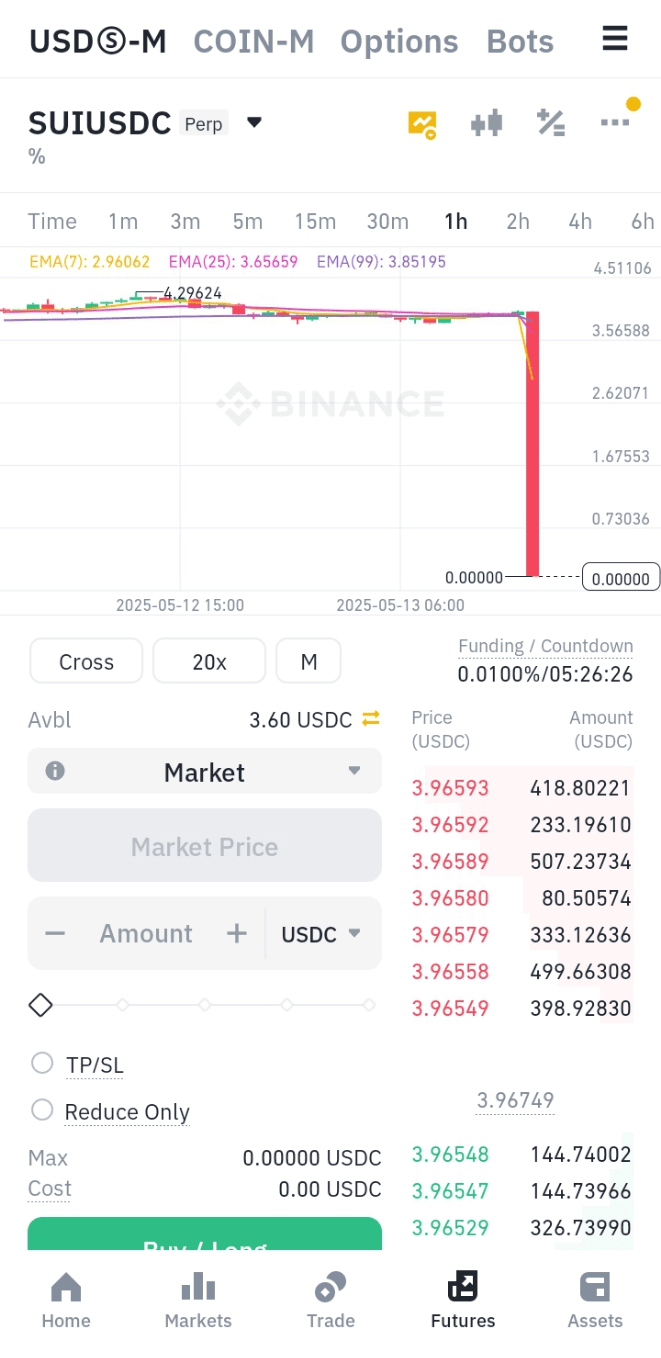The width and height of the screenshot is (661, 1358).
Task: Go to the Markets tab
Action: 198,1300
